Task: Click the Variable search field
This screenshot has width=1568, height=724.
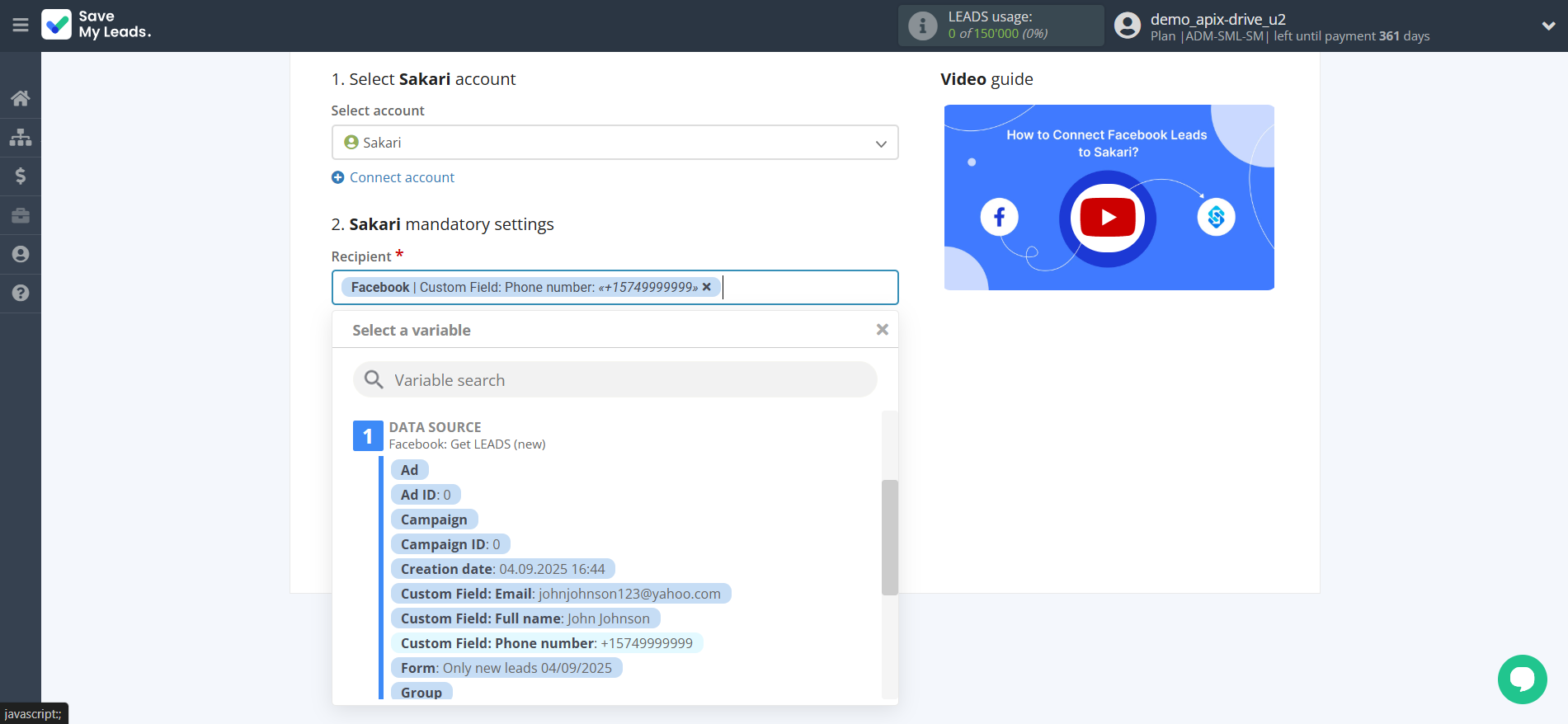Action: pyautogui.click(x=614, y=380)
